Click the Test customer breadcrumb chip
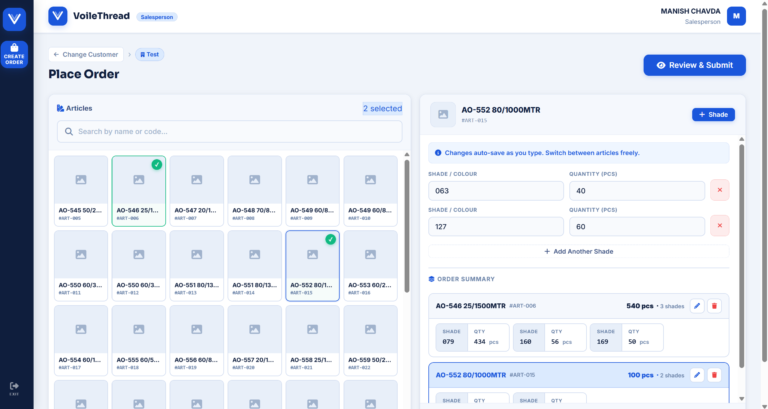The width and height of the screenshot is (768, 409). (149, 54)
